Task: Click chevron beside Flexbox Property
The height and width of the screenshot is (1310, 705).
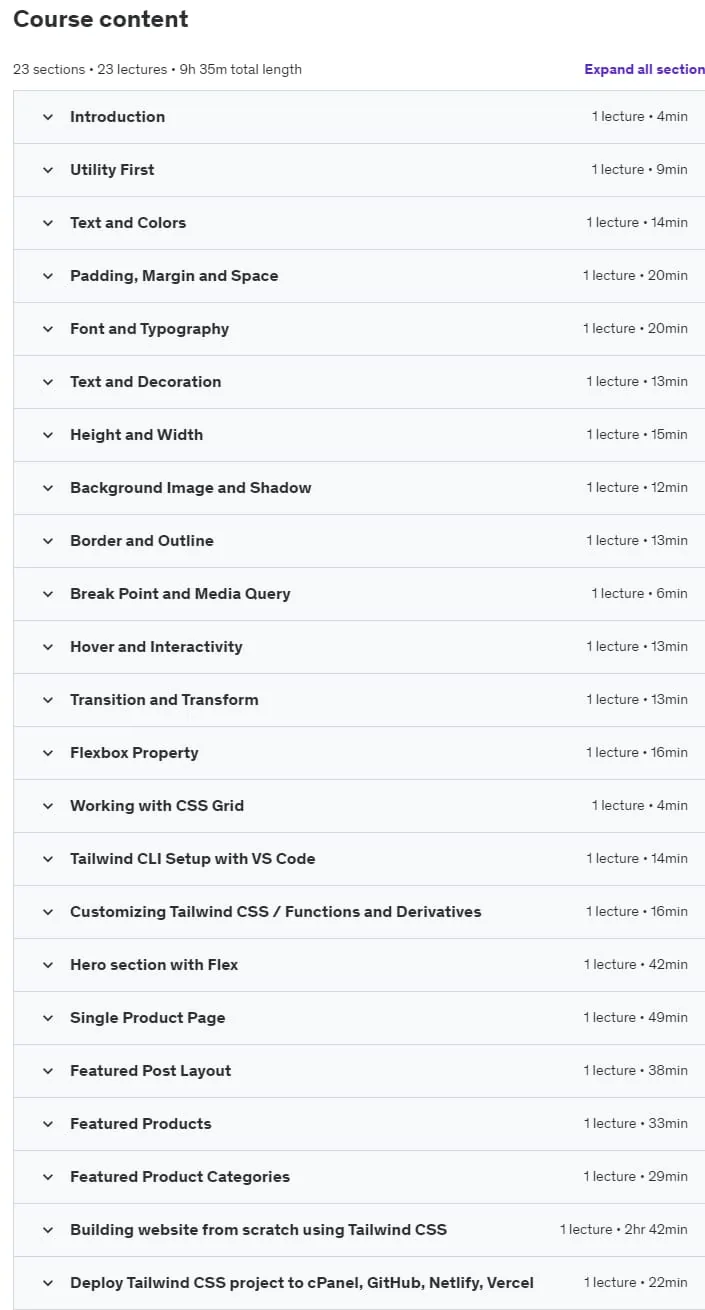Action: click(47, 753)
